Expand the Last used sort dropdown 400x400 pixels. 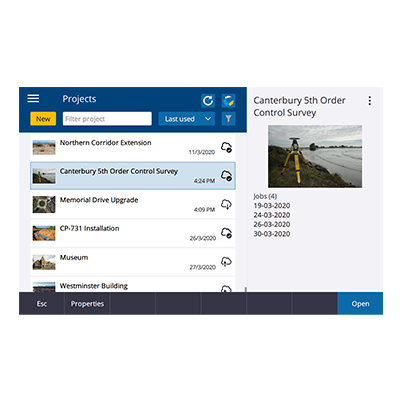[187, 119]
